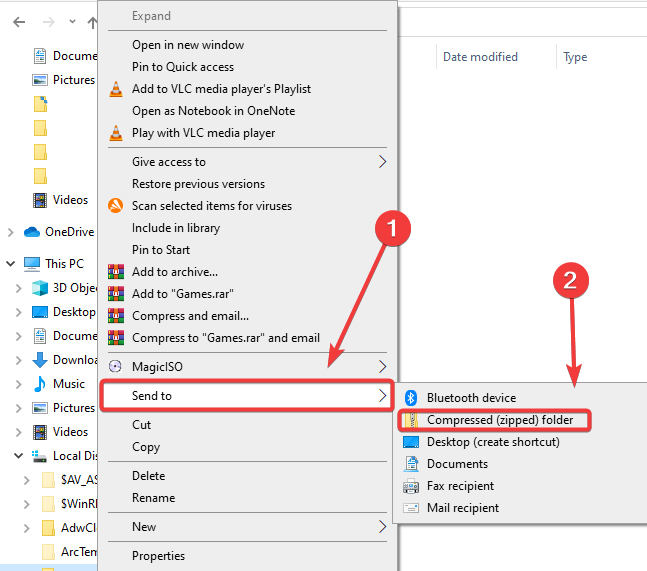Choose Compressed (zipped) folder
This screenshot has height=571, width=647.
(x=500, y=420)
